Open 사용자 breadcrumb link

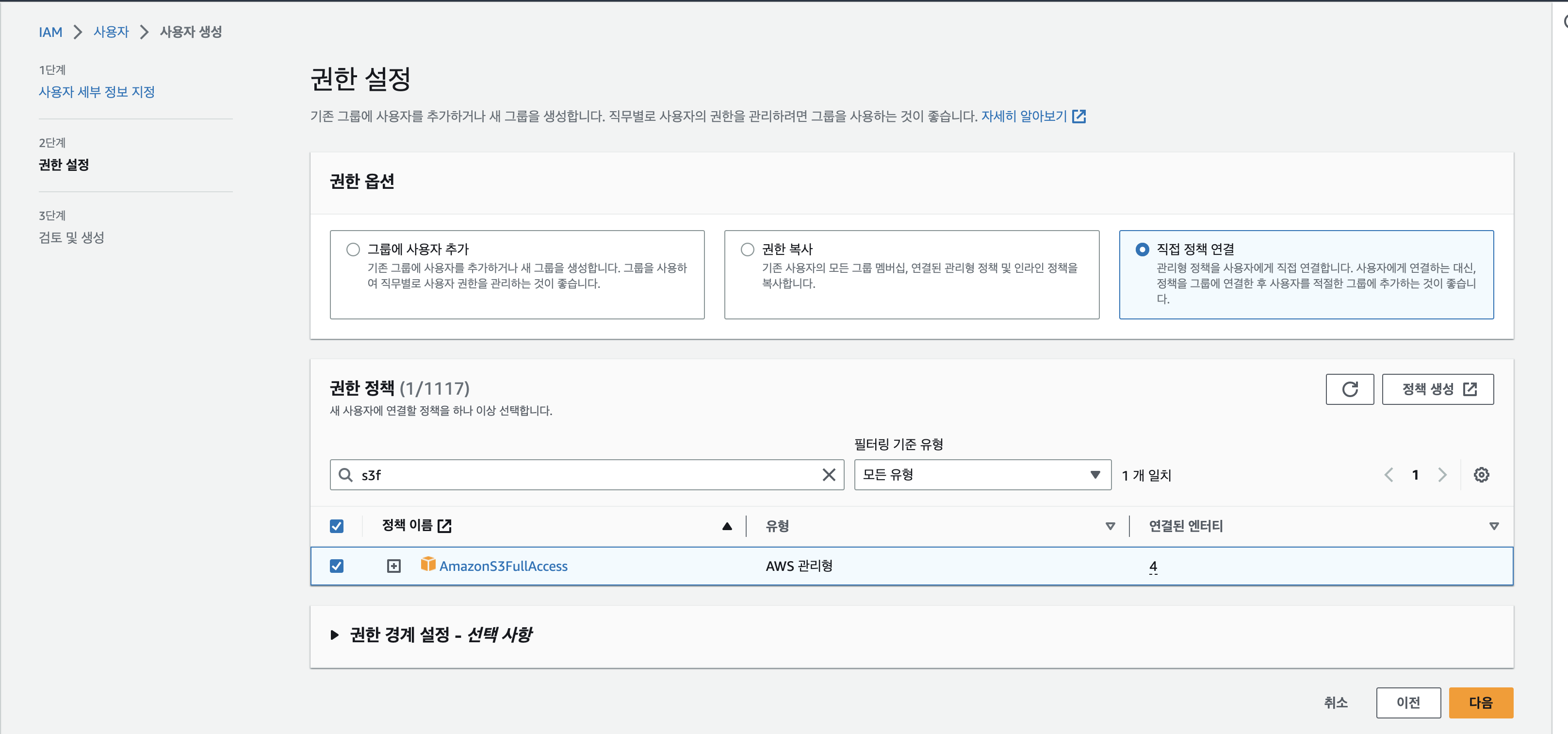[111, 32]
